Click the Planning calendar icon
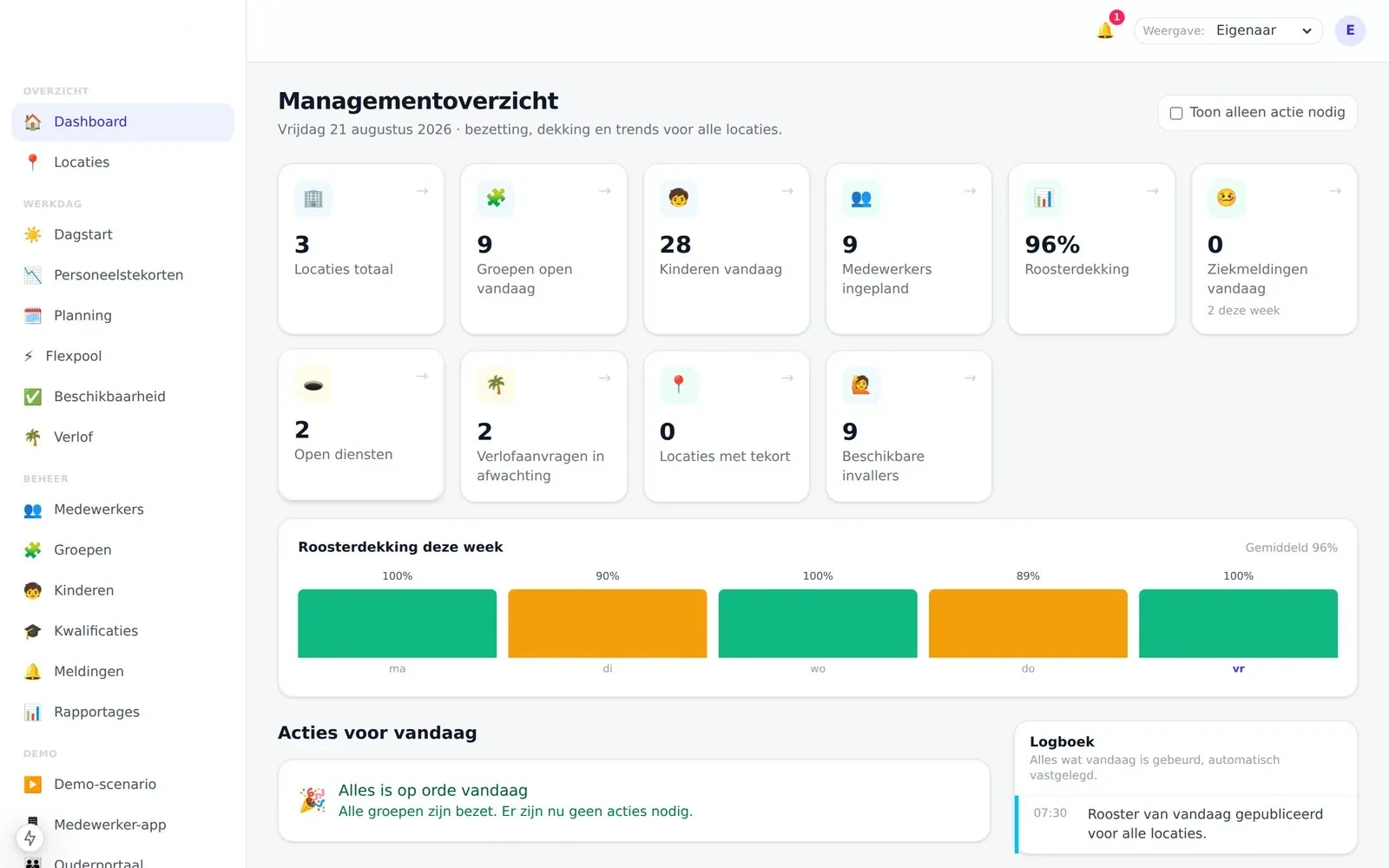 coord(33,316)
